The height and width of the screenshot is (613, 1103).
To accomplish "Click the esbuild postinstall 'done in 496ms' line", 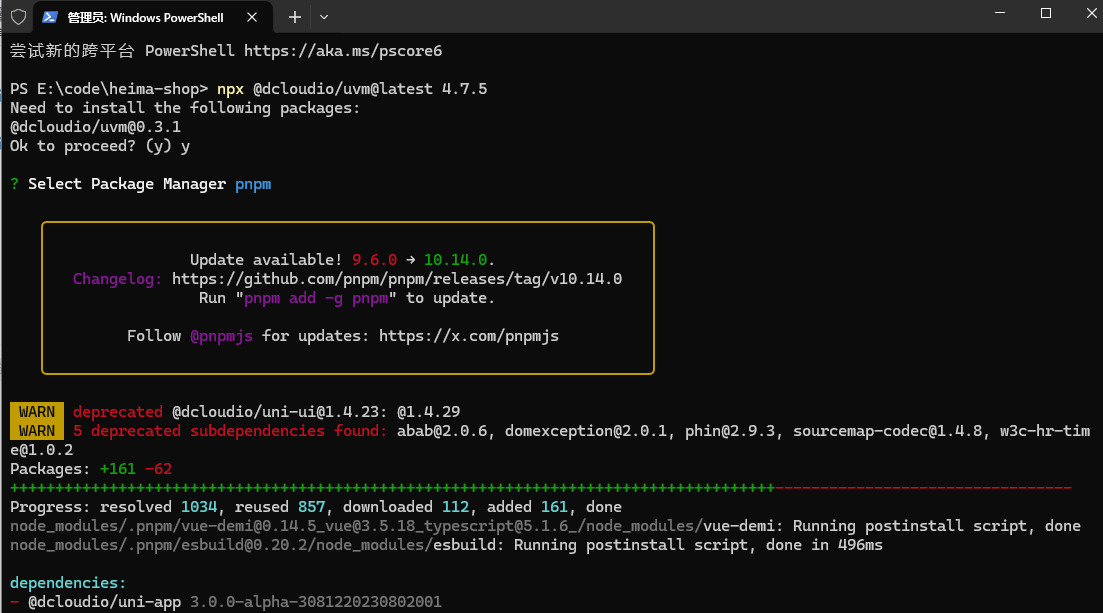I will (446, 545).
